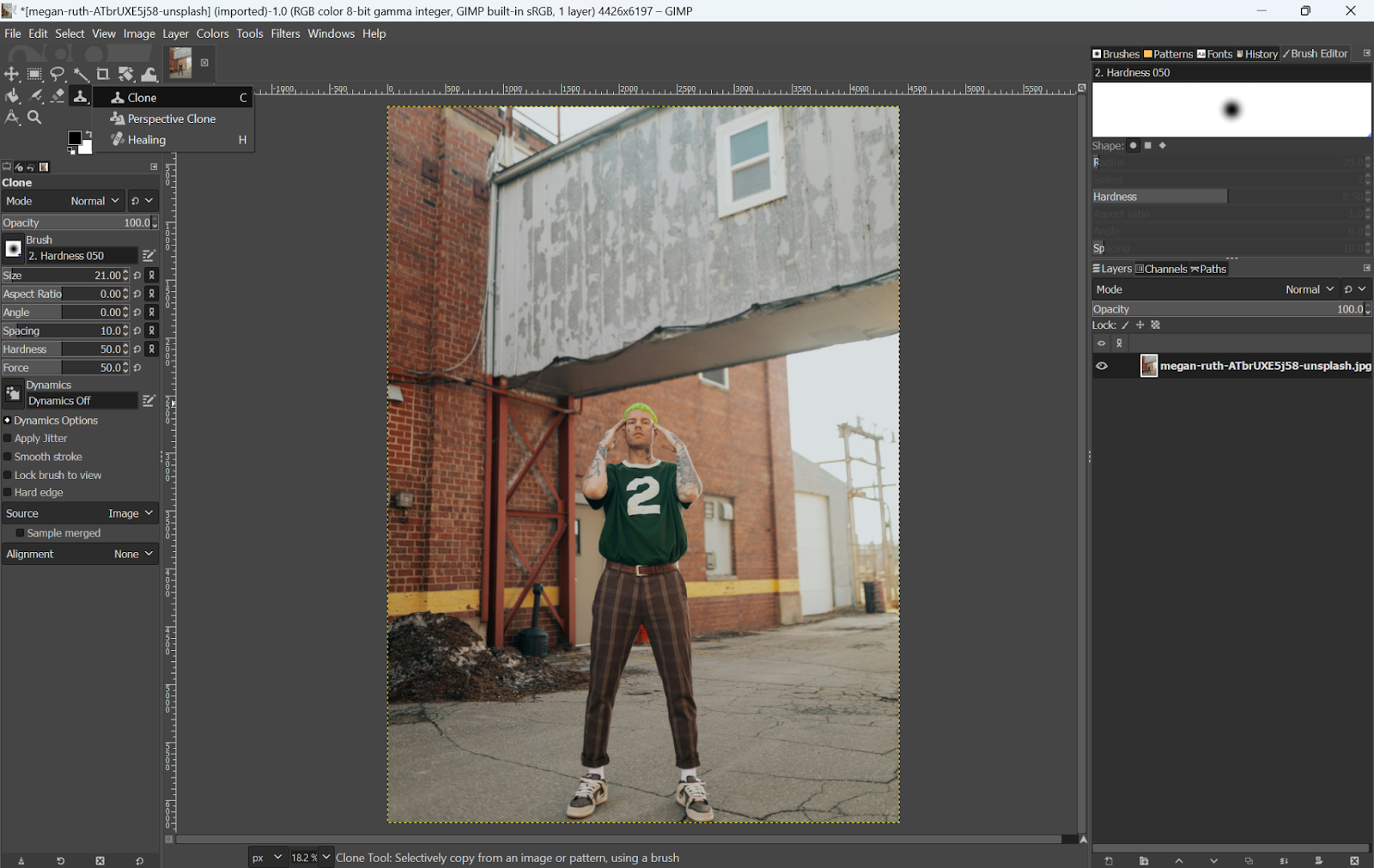Reset tool options to default values
The image size is (1374, 868).
pos(139,860)
